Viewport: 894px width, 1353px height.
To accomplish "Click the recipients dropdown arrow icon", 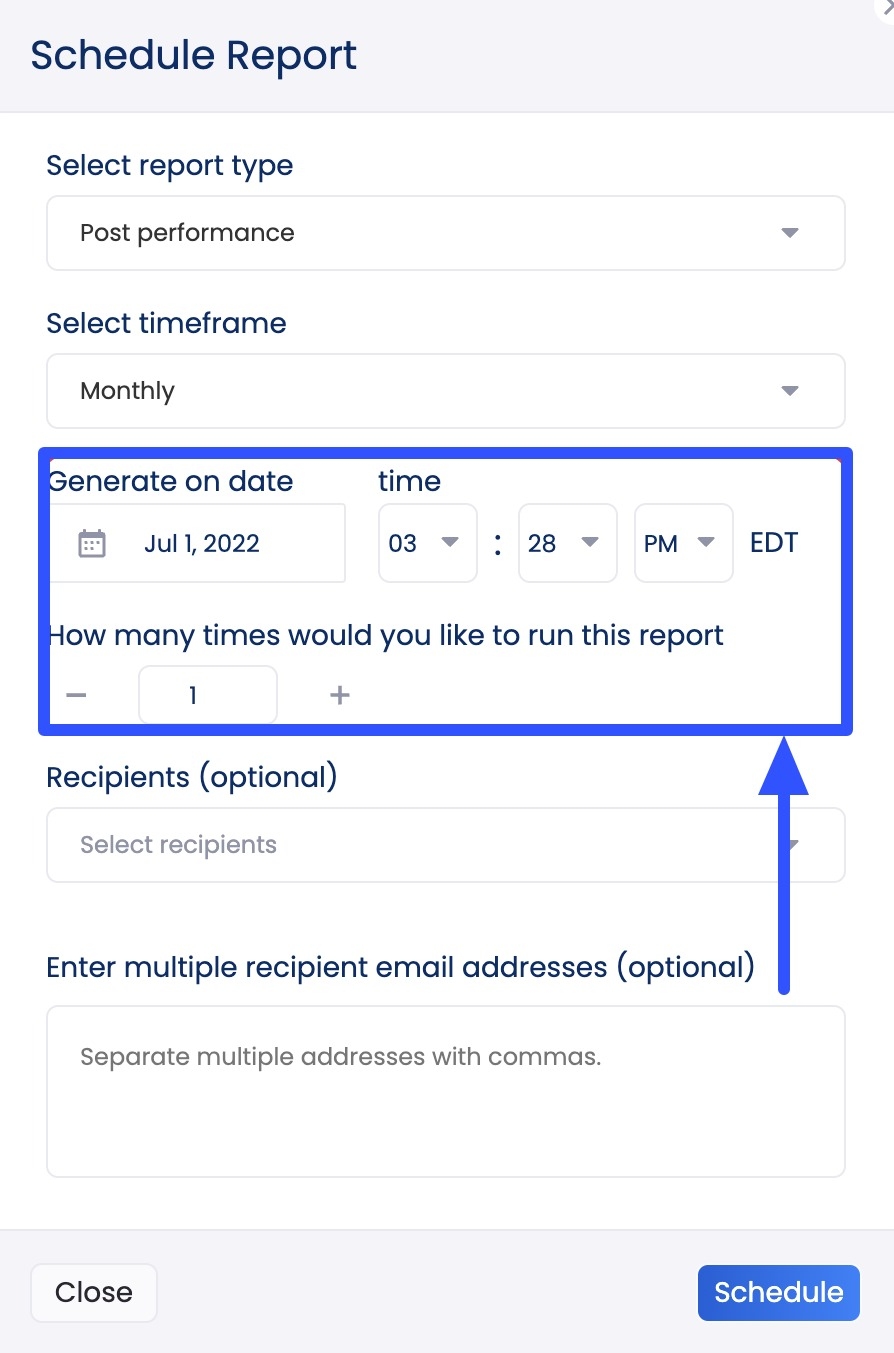I will 790,845.
